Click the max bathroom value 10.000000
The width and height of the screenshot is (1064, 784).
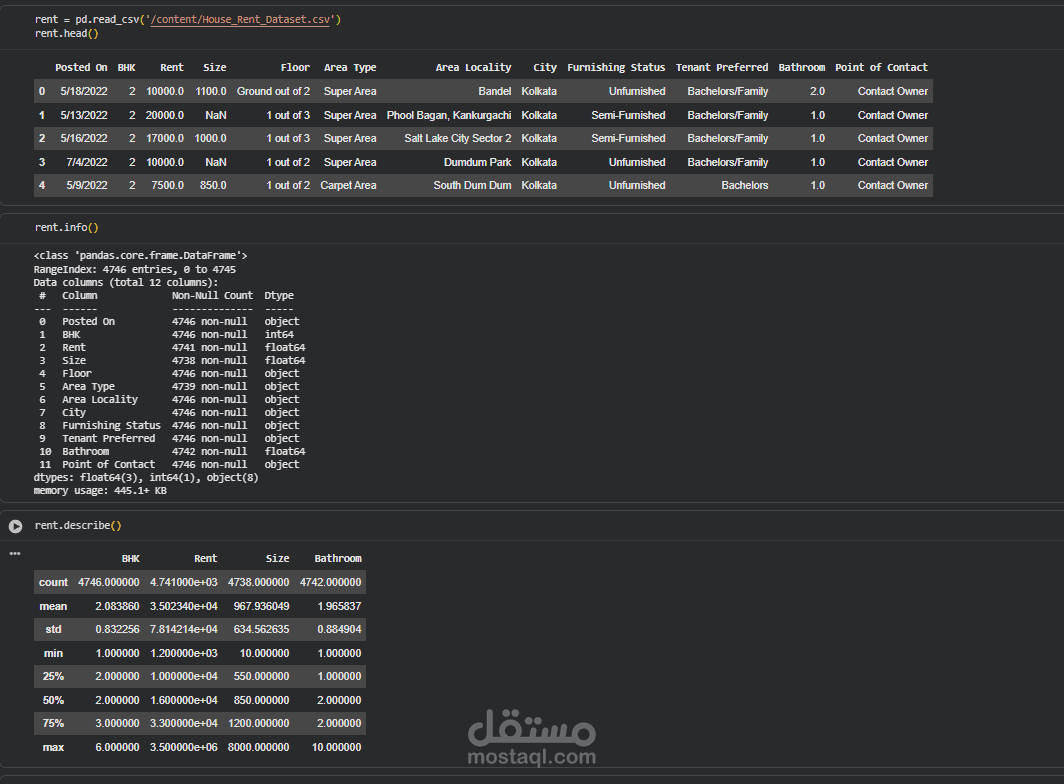coord(337,747)
